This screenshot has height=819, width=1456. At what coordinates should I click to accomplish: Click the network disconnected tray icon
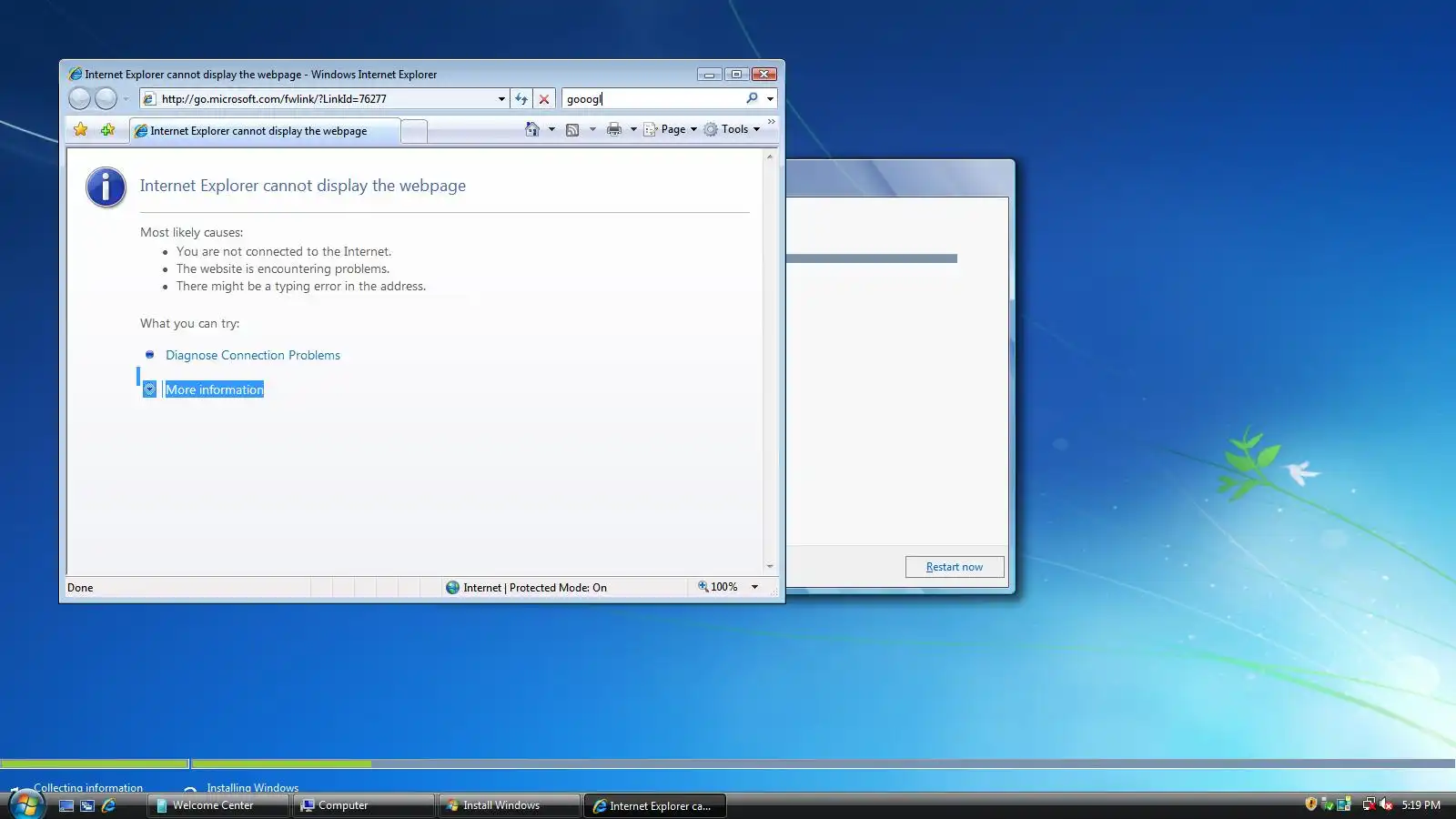coord(1369,804)
